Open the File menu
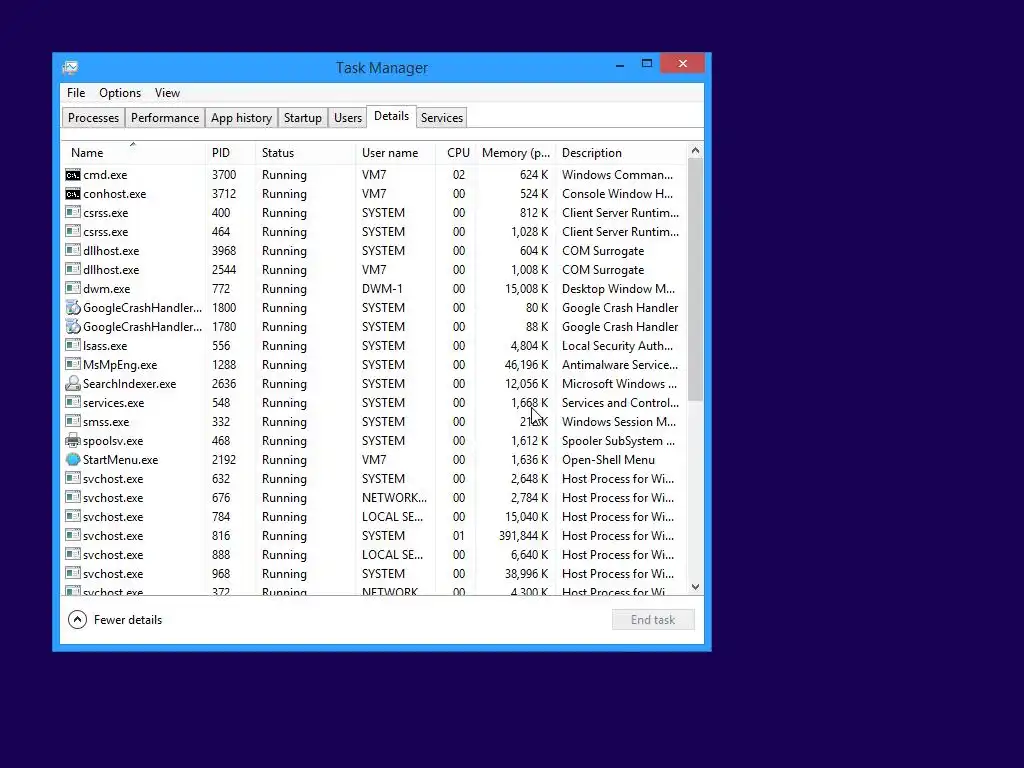This screenshot has height=768, width=1024. click(76, 93)
